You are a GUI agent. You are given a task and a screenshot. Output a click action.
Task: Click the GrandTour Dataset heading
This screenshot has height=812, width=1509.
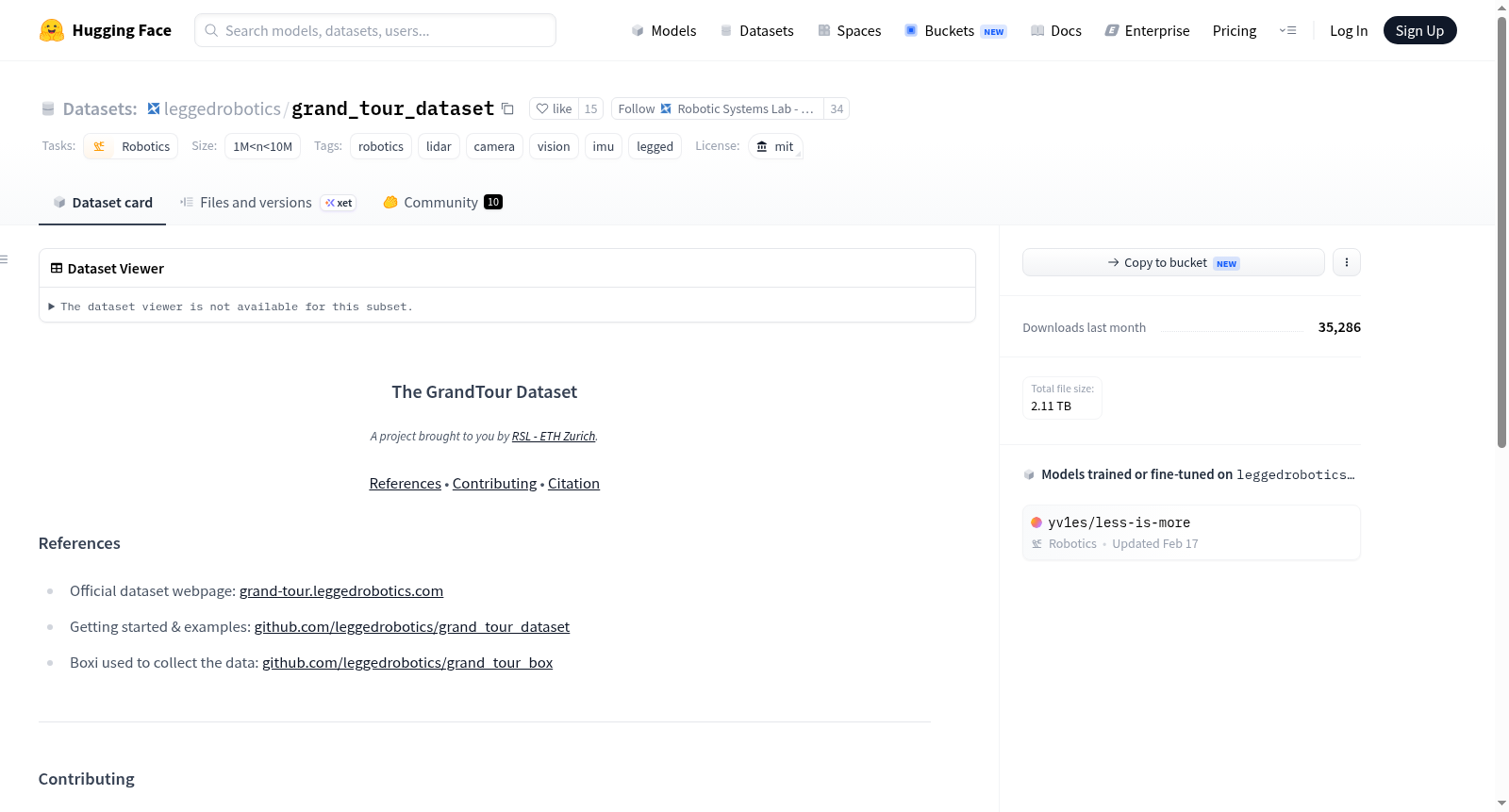coord(485,391)
